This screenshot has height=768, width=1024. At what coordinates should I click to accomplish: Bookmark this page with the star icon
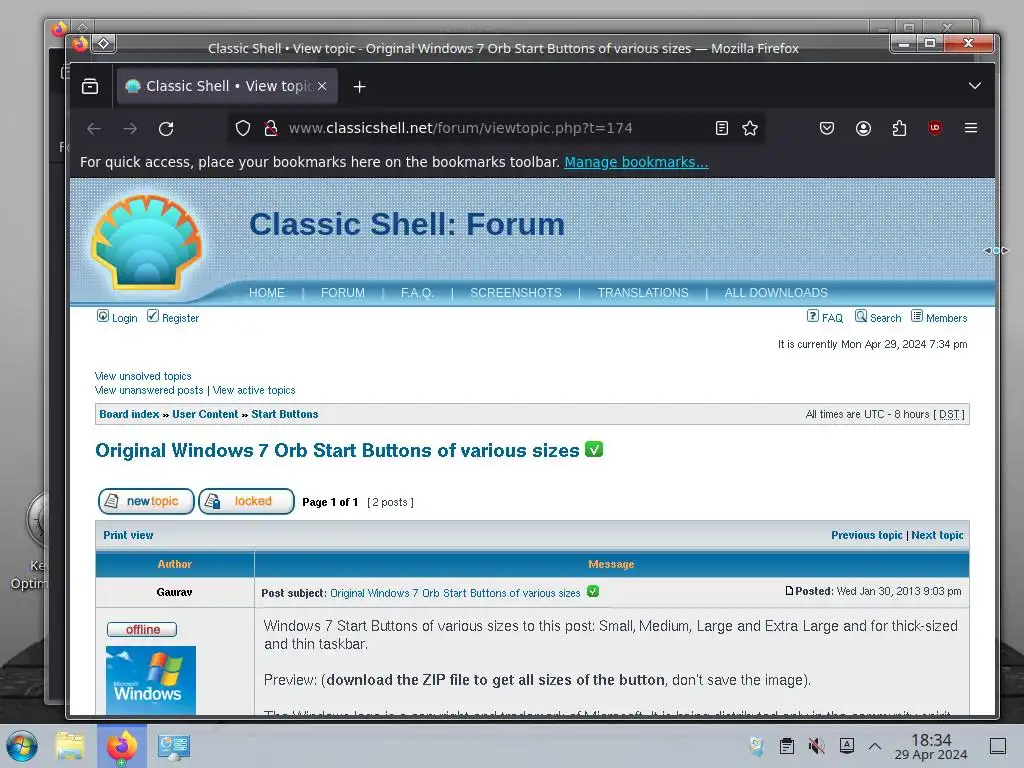750,128
